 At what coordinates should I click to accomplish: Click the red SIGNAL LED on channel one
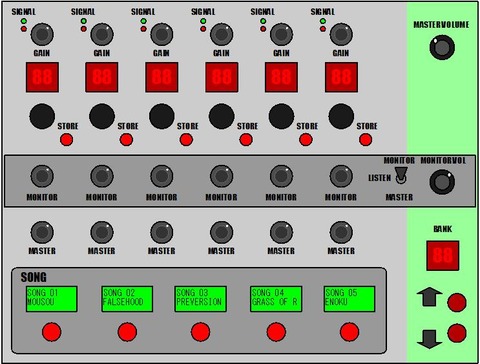(x=24, y=29)
